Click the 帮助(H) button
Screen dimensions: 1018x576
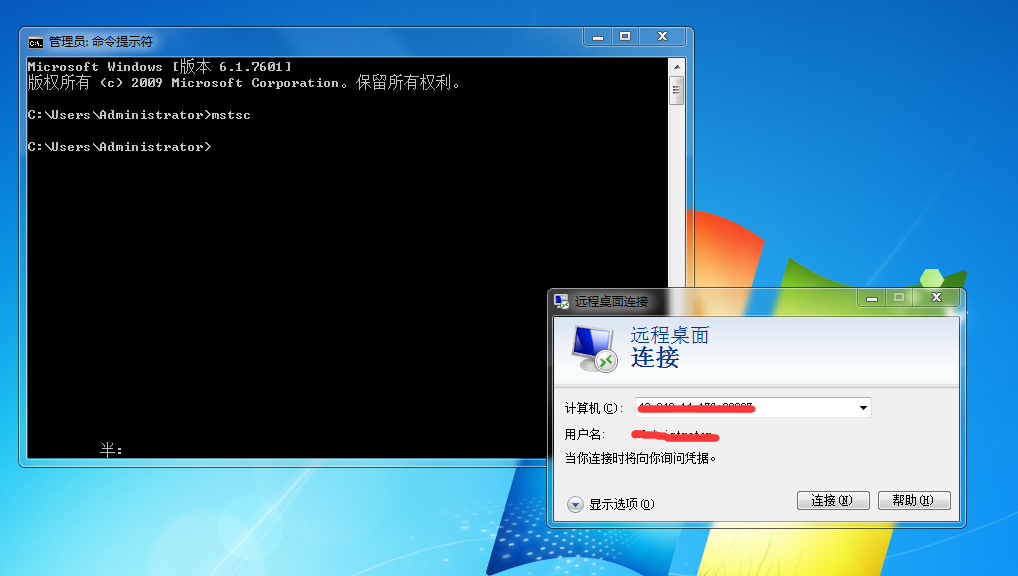(914, 501)
